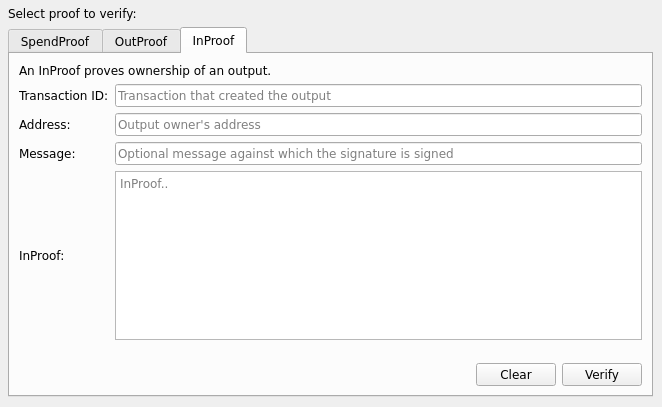Click the Verify button
Image resolution: width=662 pixels, height=407 pixels.
(601, 374)
